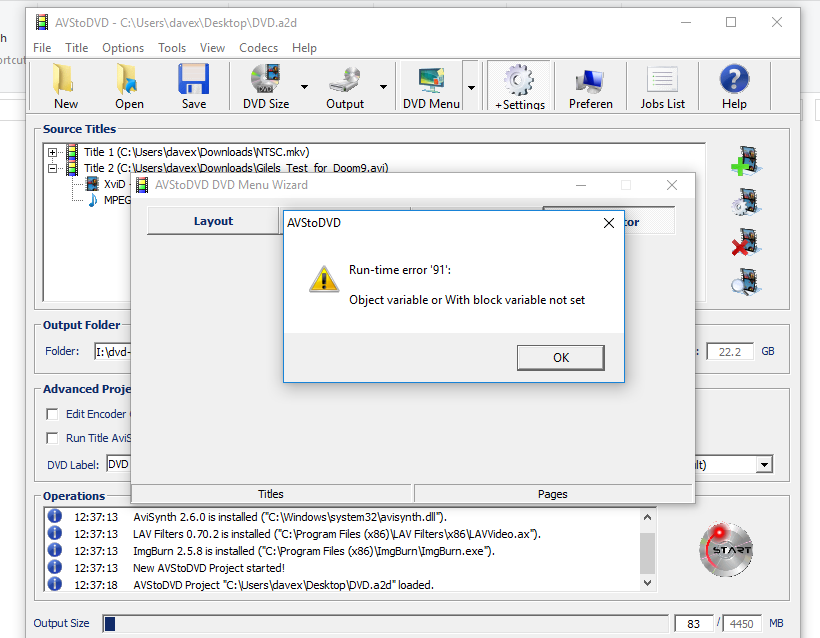The width and height of the screenshot is (820, 638).
Task: Click the AVStoDVD app icon in main title bar
Action: pyautogui.click(x=42, y=22)
